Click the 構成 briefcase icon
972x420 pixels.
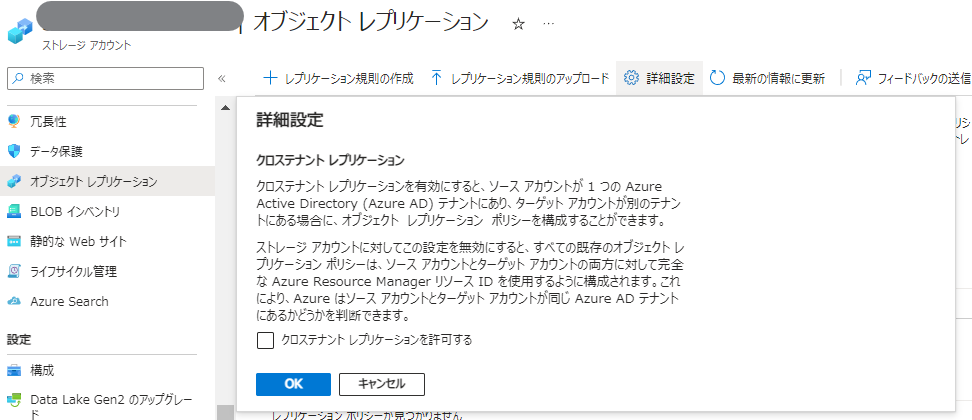click(14, 371)
